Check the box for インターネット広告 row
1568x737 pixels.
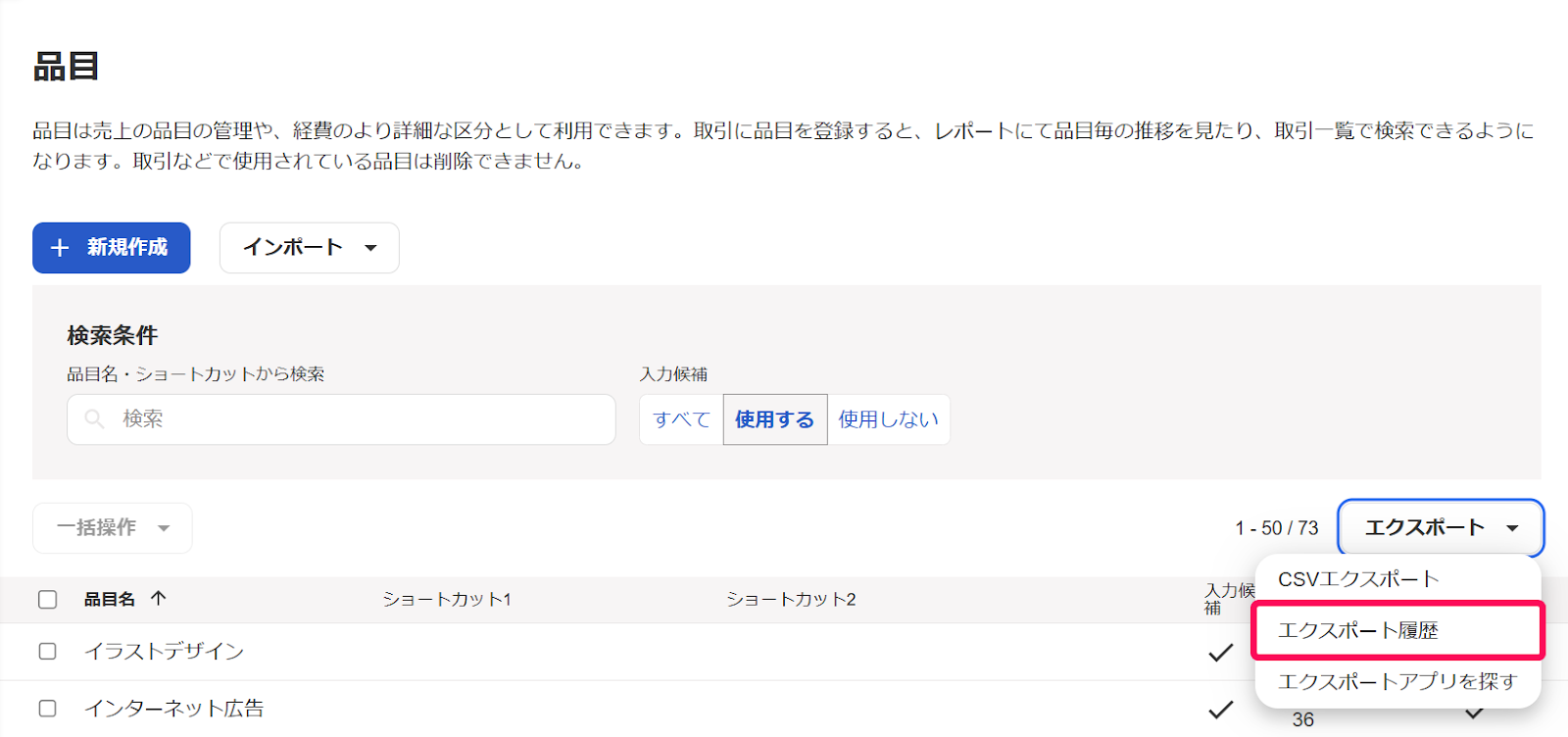[x=47, y=709]
